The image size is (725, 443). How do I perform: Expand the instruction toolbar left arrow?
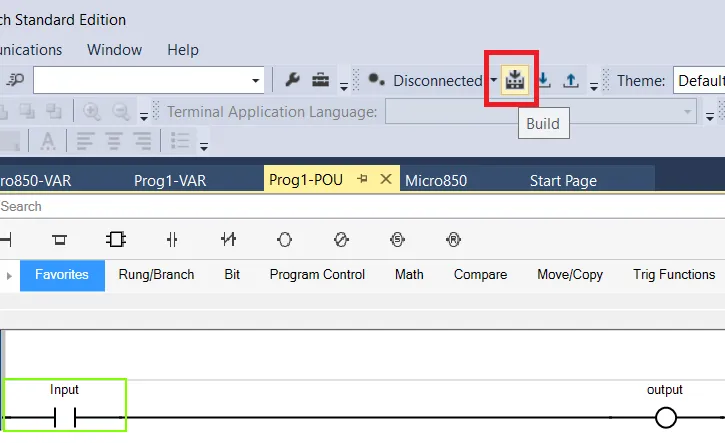point(9,276)
